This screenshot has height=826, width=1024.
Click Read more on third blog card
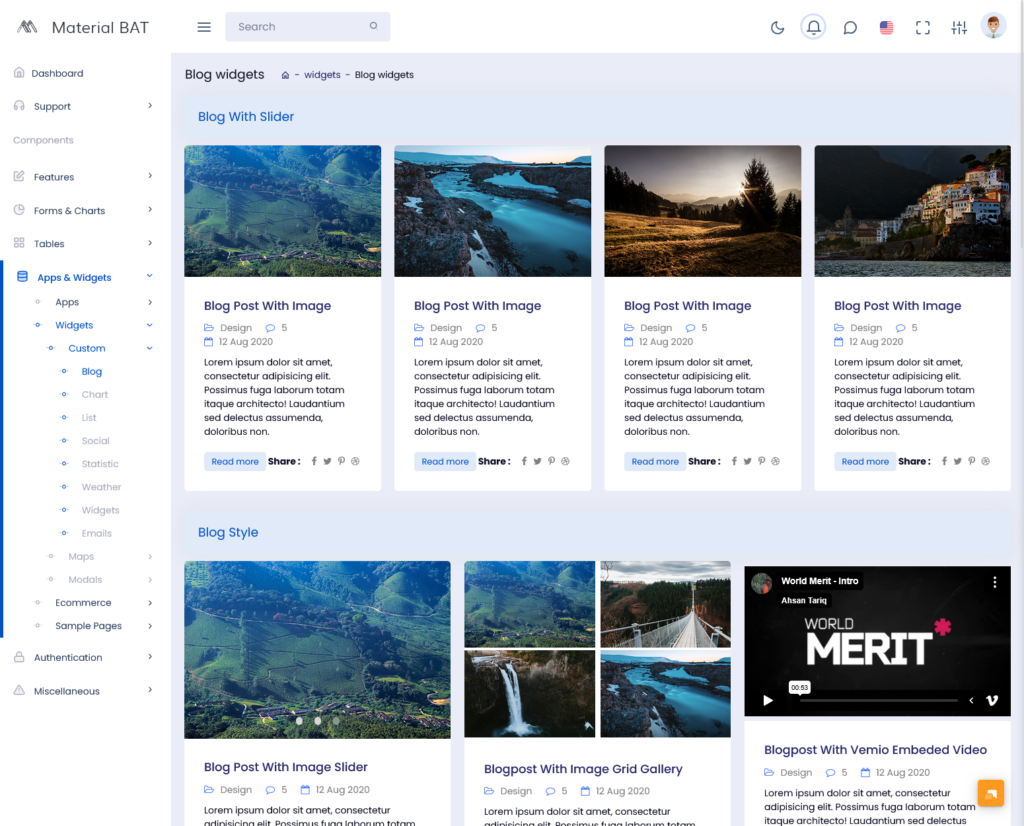click(x=655, y=461)
